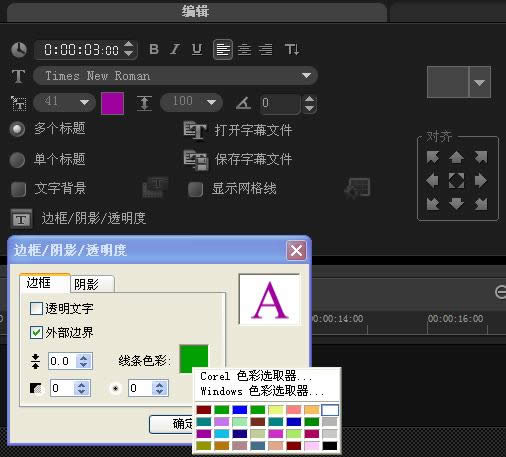Open the Times New Roman font dropdown
Viewport: 506px width, 457px height.
pos(175,76)
